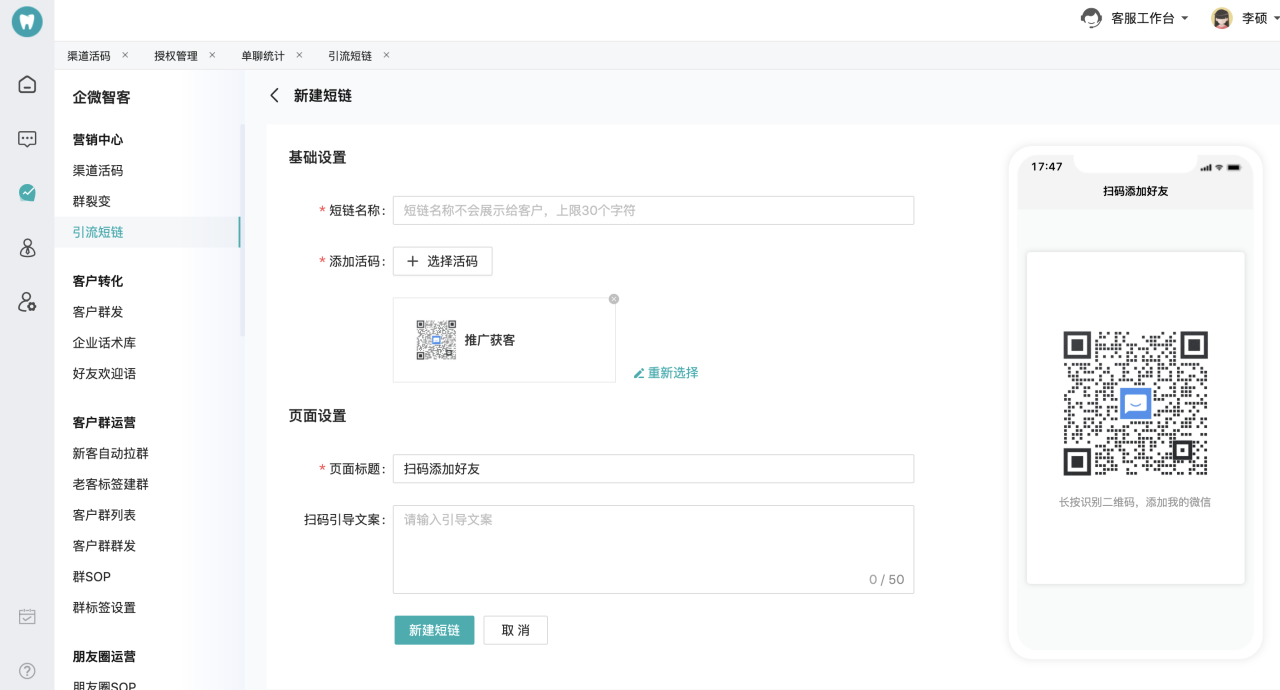The width and height of the screenshot is (1280, 690).
Task: Switch to the 授权管理 tab
Action: tap(176, 56)
